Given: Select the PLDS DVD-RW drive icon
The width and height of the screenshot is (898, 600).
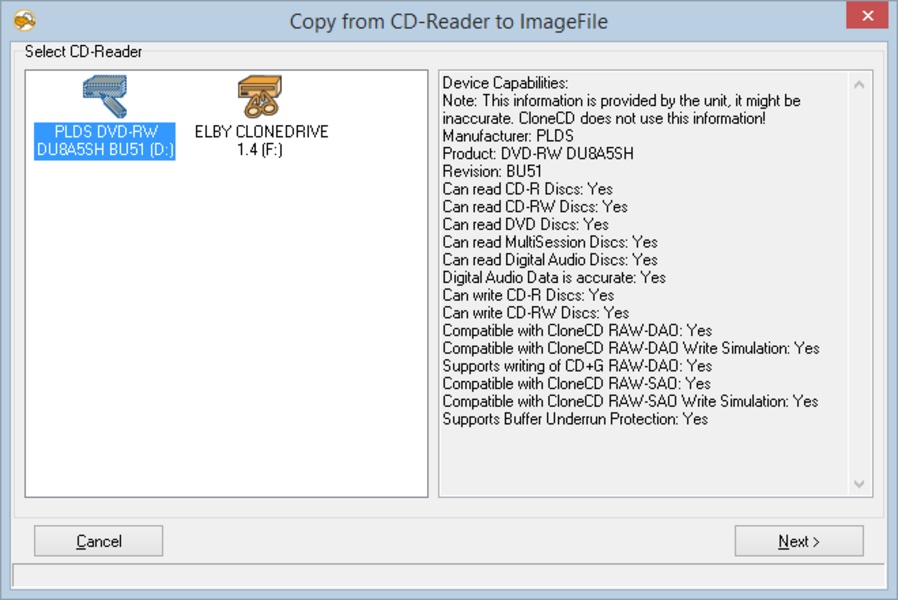Looking at the screenshot, I should coord(104,97).
